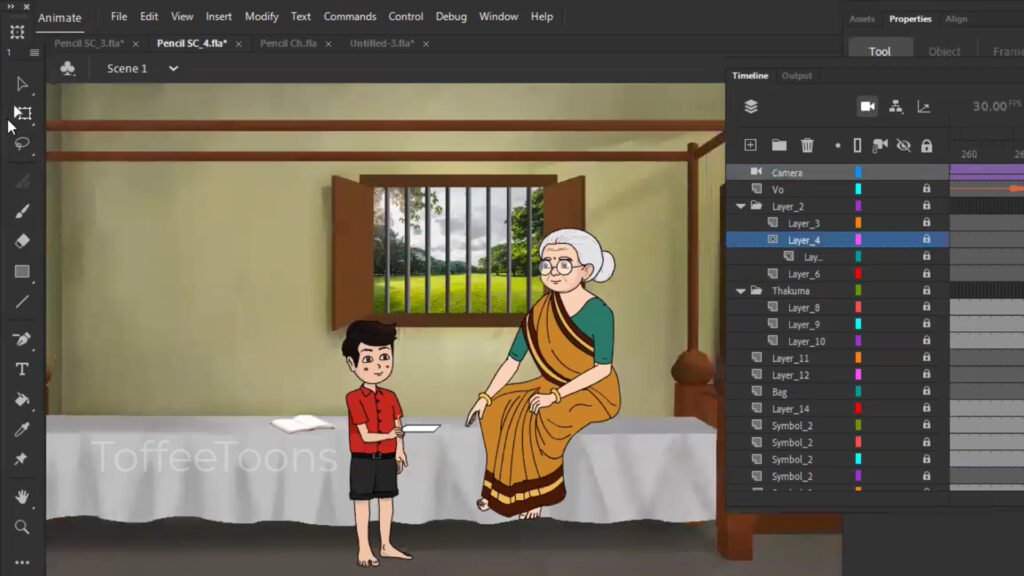Select the Rectangle tool
Screen dimensions: 1024x576
pos(22,271)
